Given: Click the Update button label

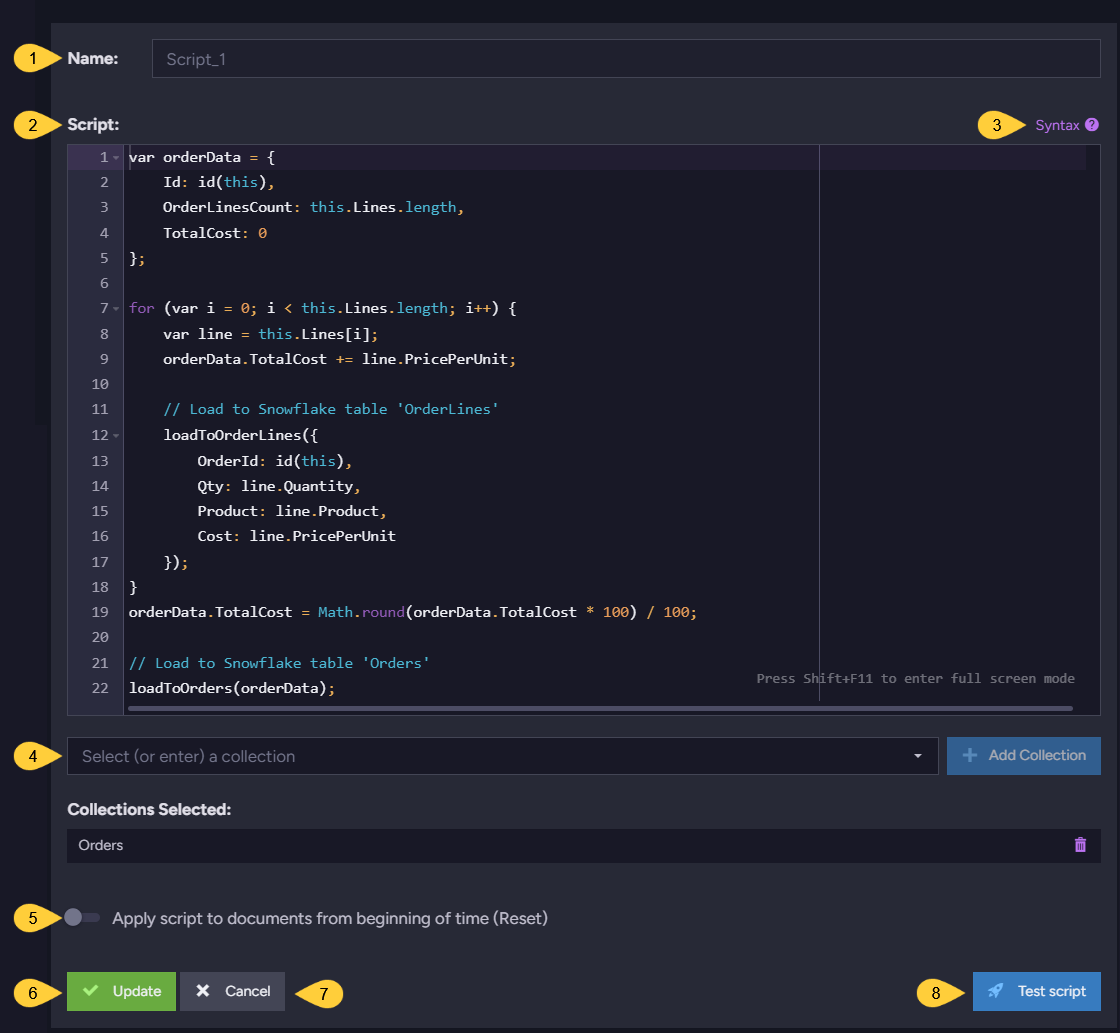Looking at the screenshot, I should (137, 991).
